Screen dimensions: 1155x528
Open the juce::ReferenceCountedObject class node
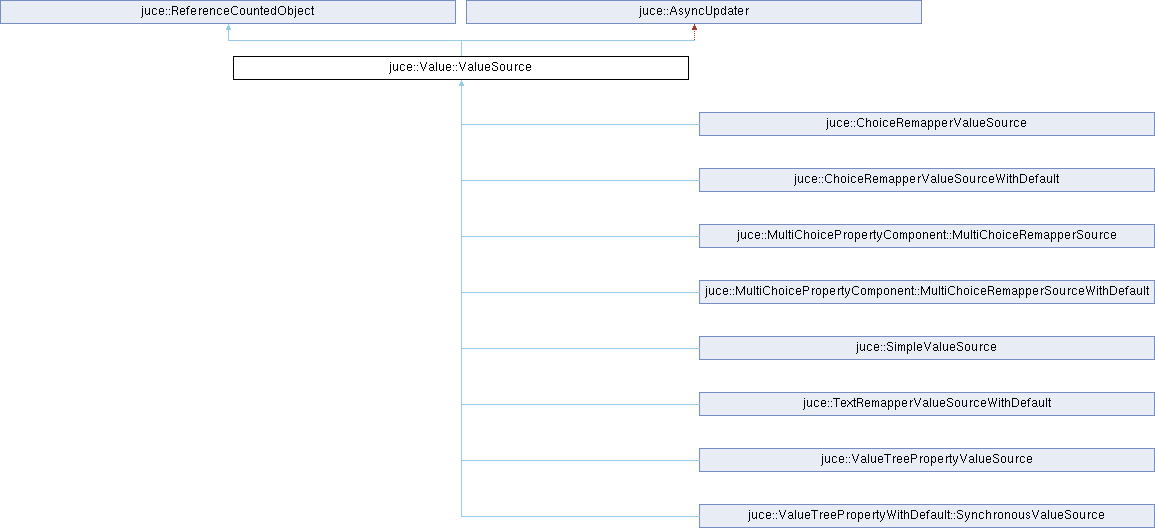click(228, 11)
